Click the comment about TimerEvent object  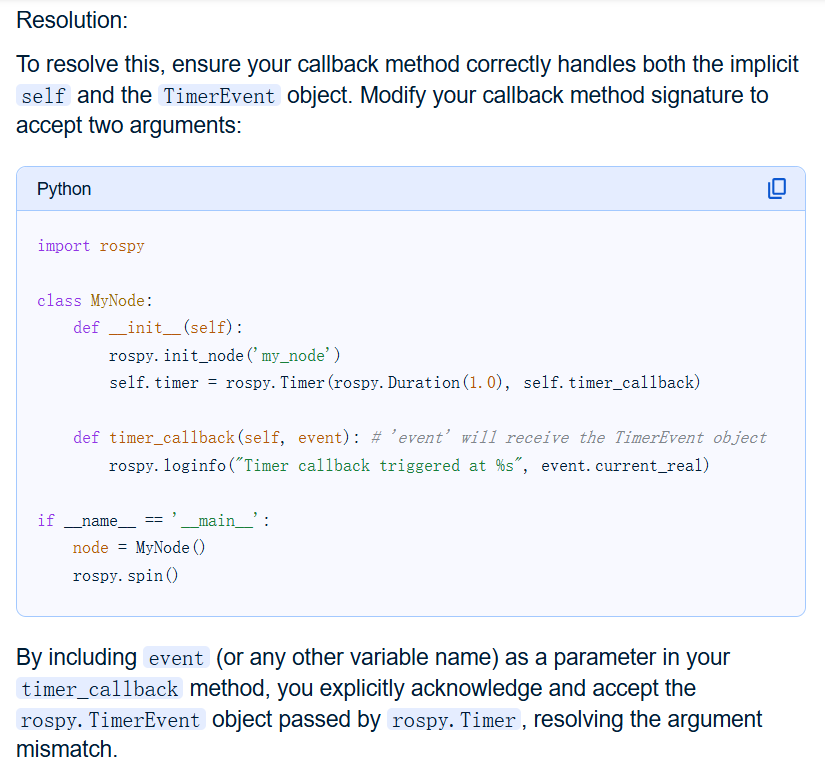569,438
